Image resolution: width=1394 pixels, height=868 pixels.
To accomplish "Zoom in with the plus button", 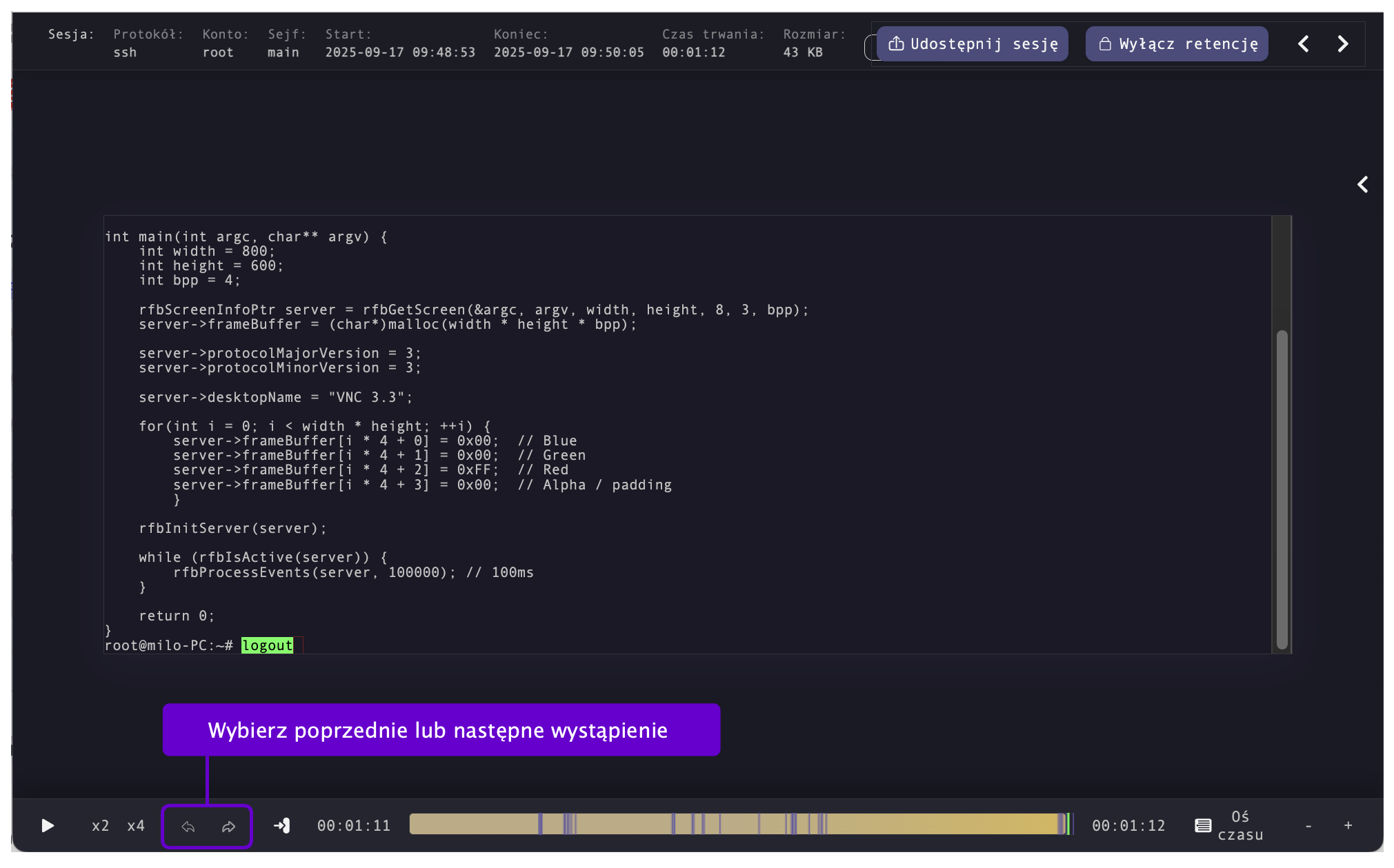I will point(1348,825).
